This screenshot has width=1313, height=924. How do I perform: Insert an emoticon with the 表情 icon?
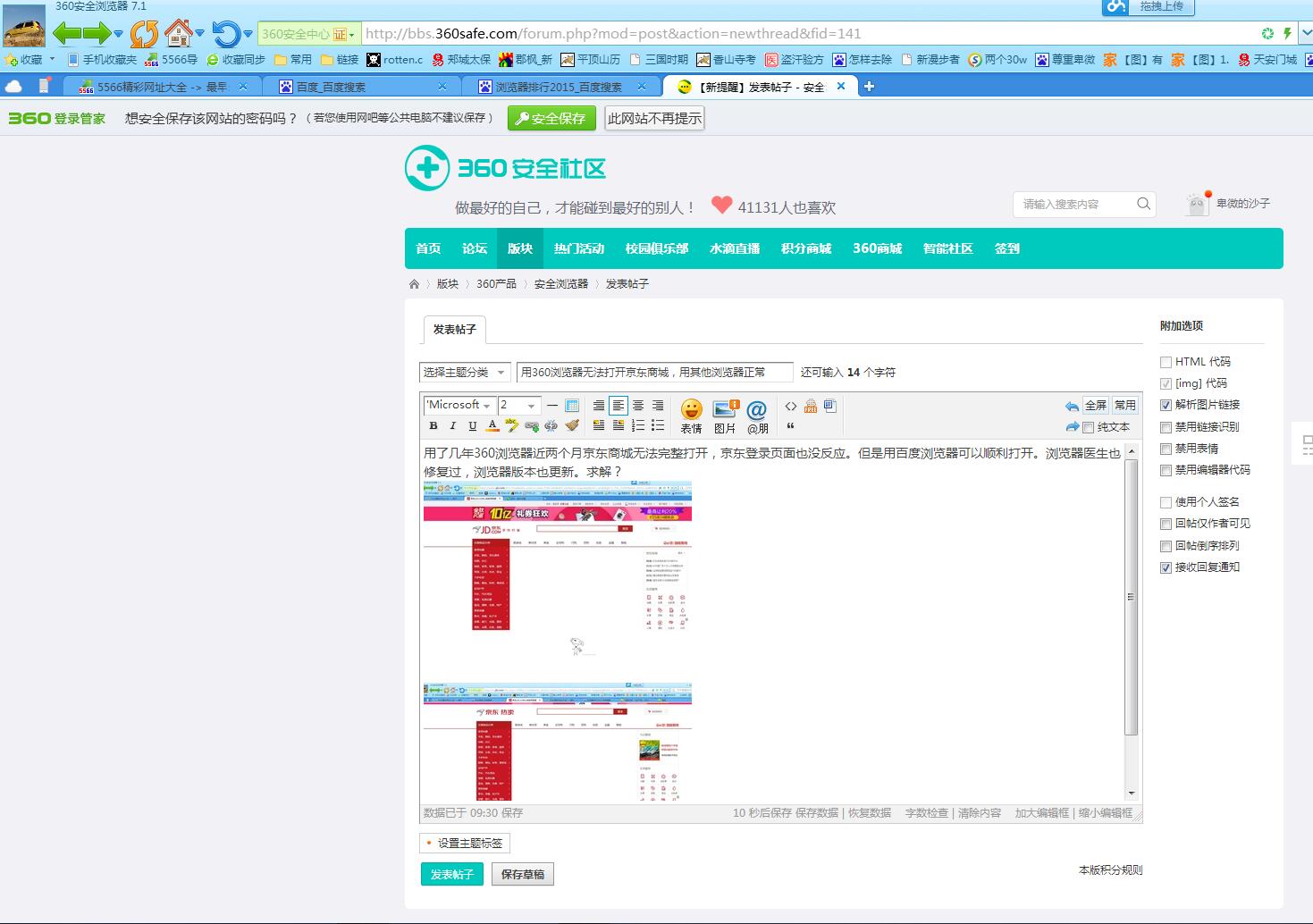[x=692, y=416]
